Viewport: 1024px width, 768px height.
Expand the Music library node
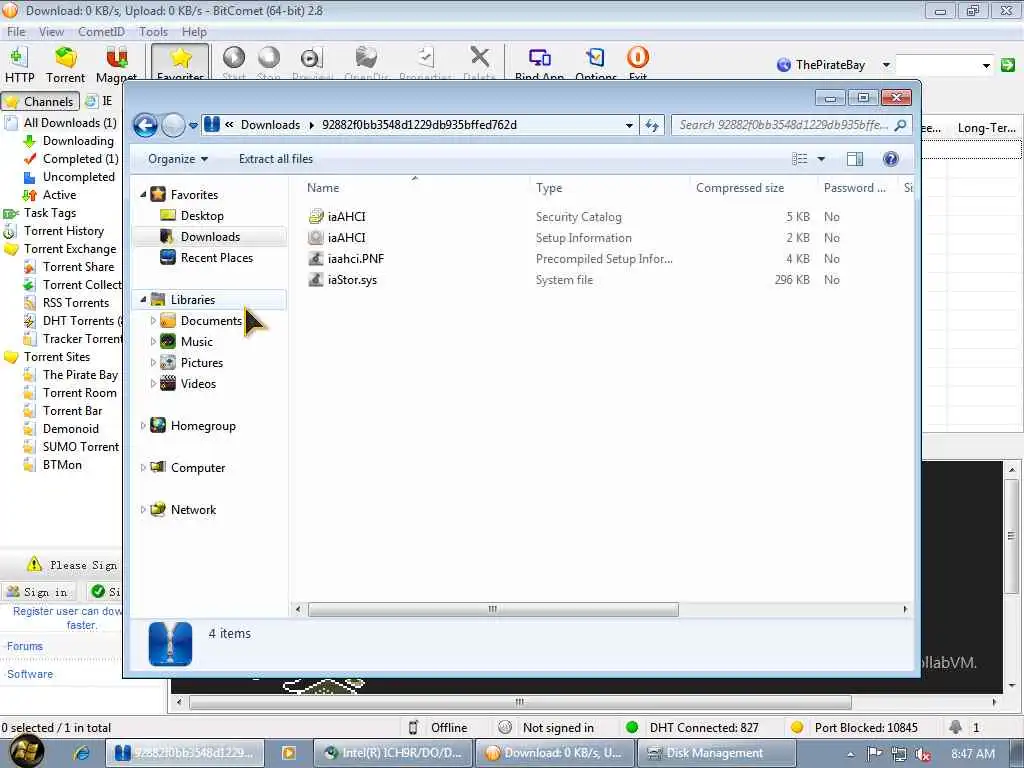(x=153, y=341)
